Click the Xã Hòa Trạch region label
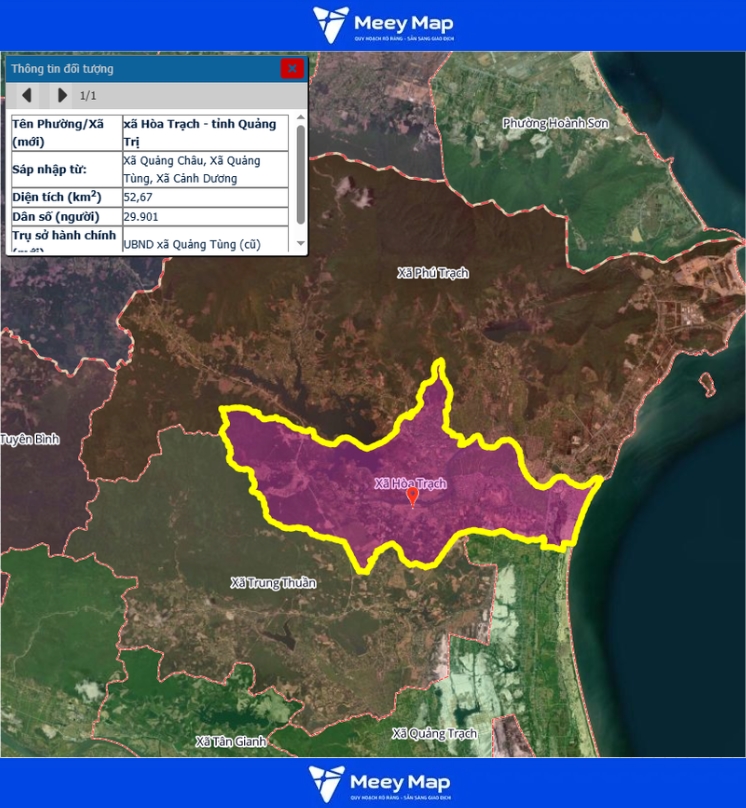746x808 pixels. click(x=410, y=483)
